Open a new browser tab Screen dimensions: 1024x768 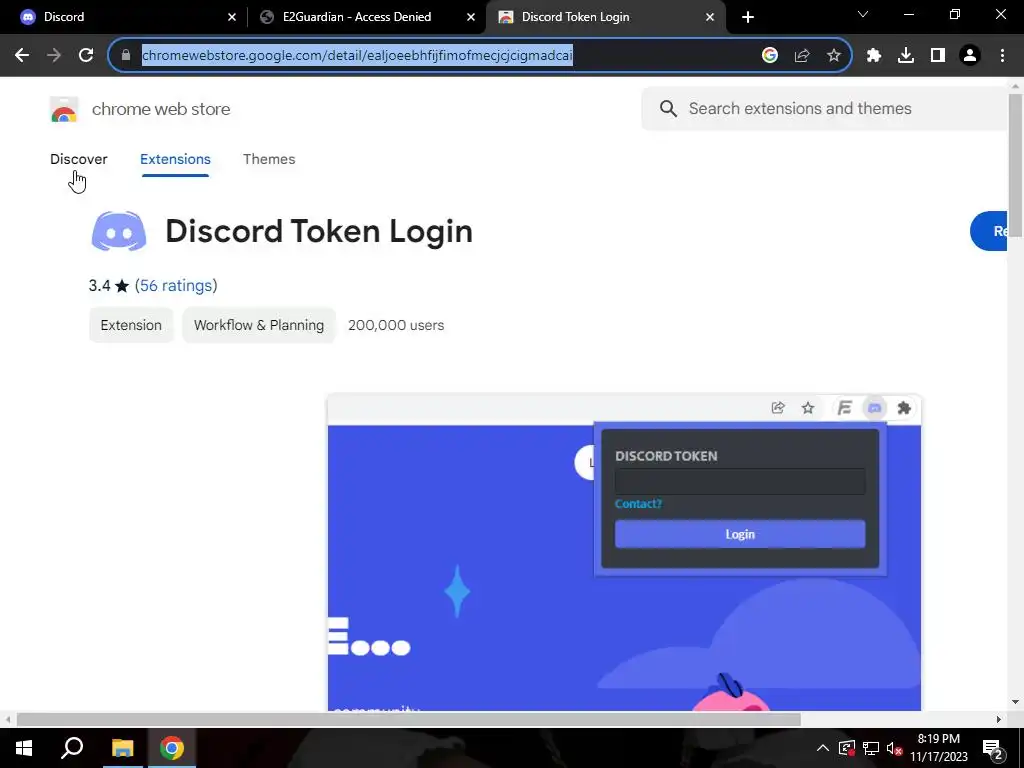[748, 17]
